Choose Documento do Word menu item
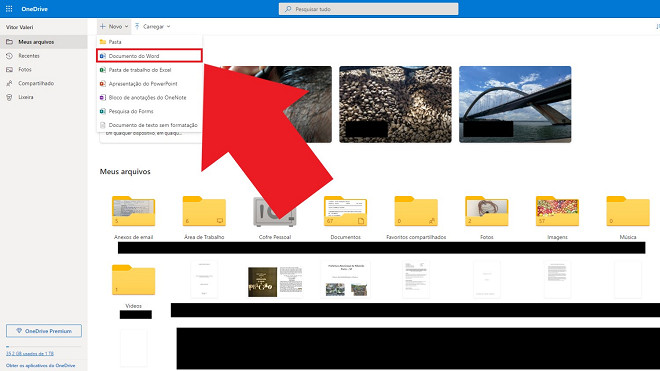 149,56
